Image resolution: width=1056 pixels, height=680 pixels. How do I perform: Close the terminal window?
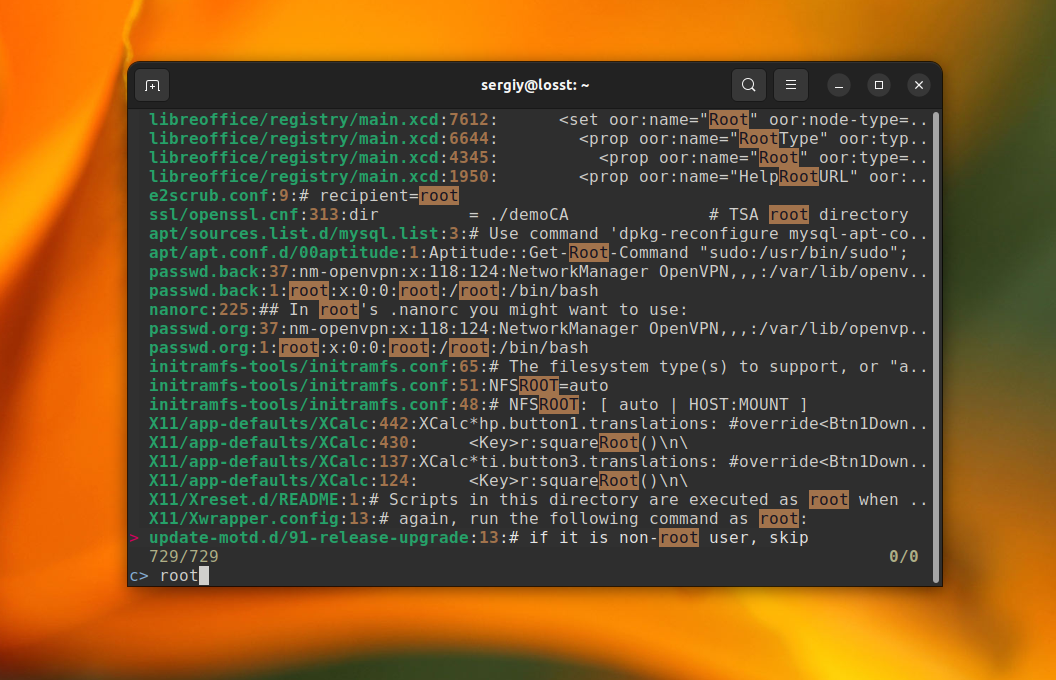click(919, 86)
